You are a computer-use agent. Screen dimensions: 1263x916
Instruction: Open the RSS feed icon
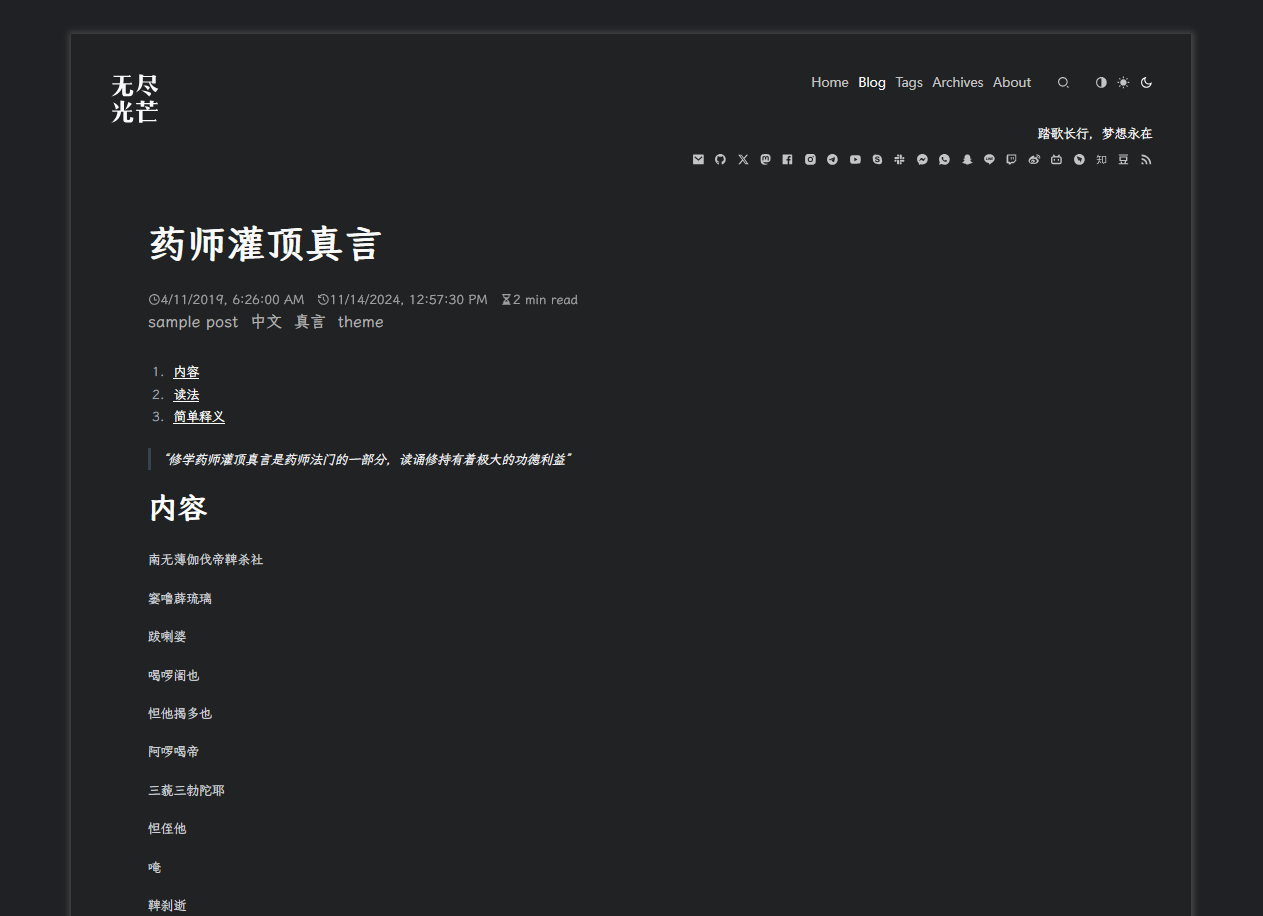point(1146,160)
